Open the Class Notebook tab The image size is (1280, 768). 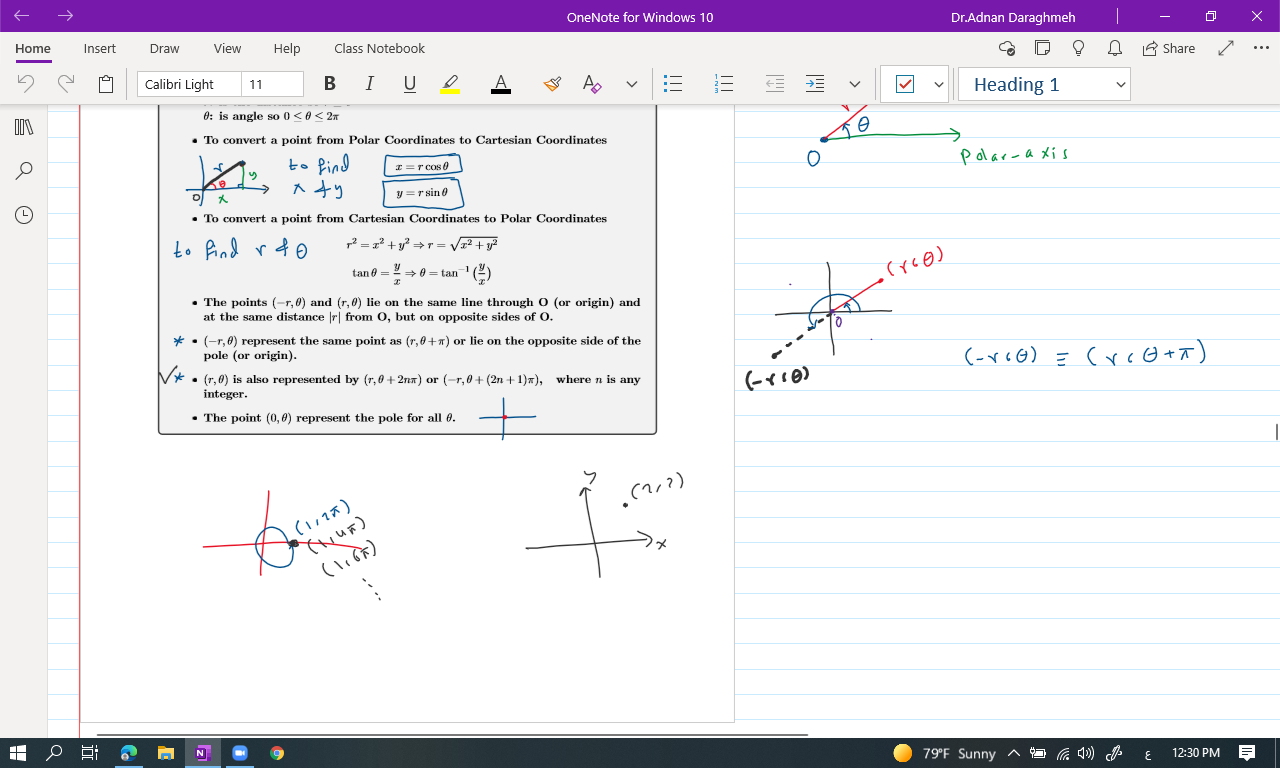(x=380, y=48)
